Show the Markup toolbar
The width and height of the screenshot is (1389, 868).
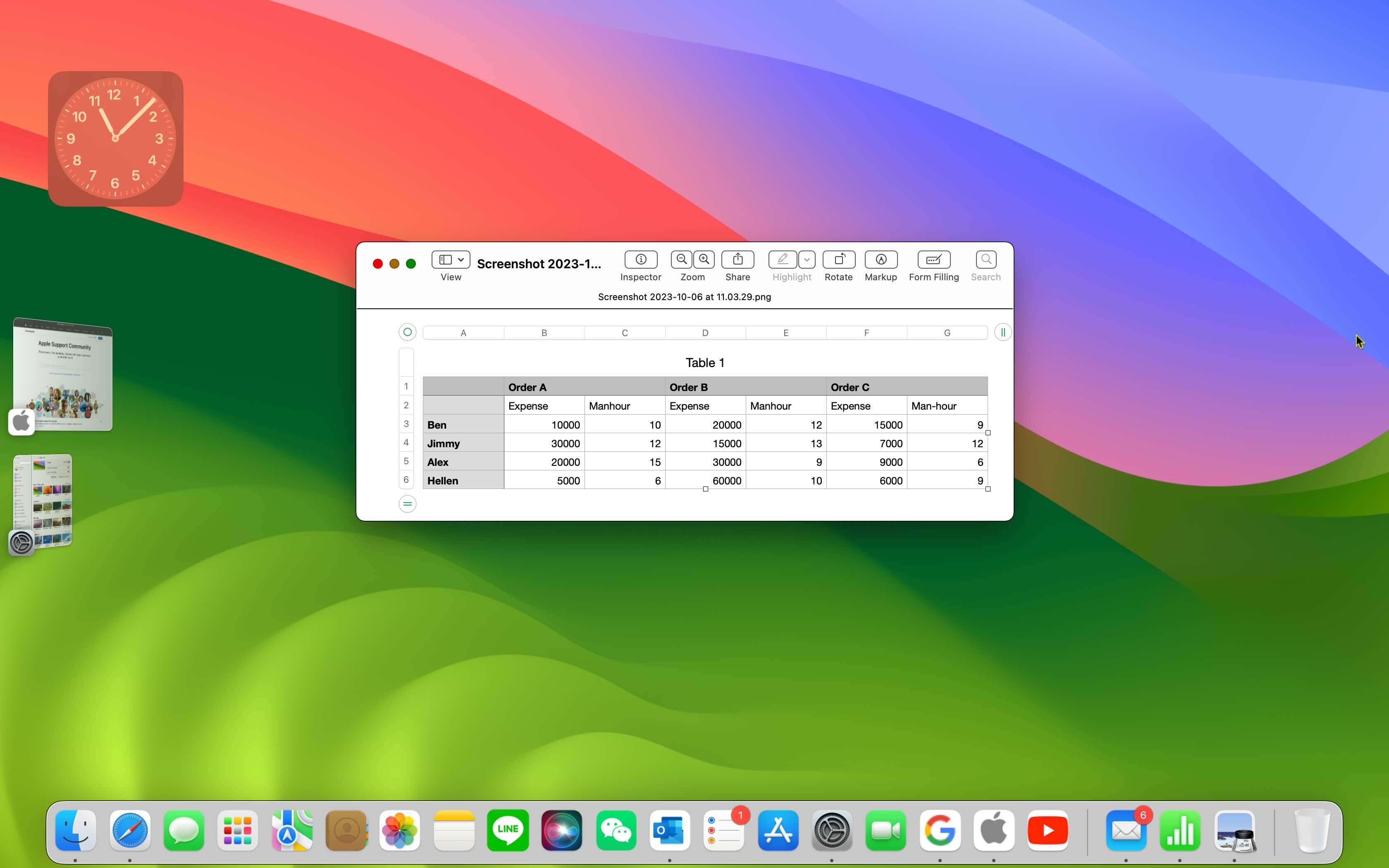coord(881,260)
